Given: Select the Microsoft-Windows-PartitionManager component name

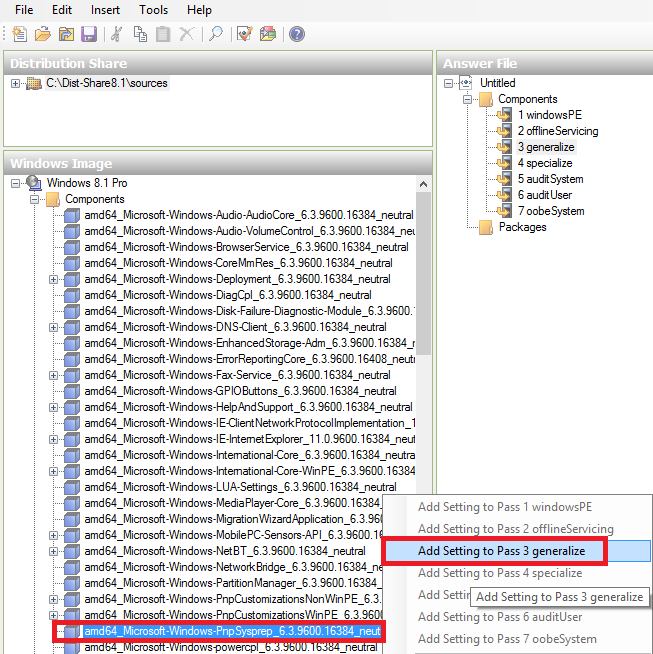Looking at the screenshot, I should pyautogui.click(x=233, y=583).
